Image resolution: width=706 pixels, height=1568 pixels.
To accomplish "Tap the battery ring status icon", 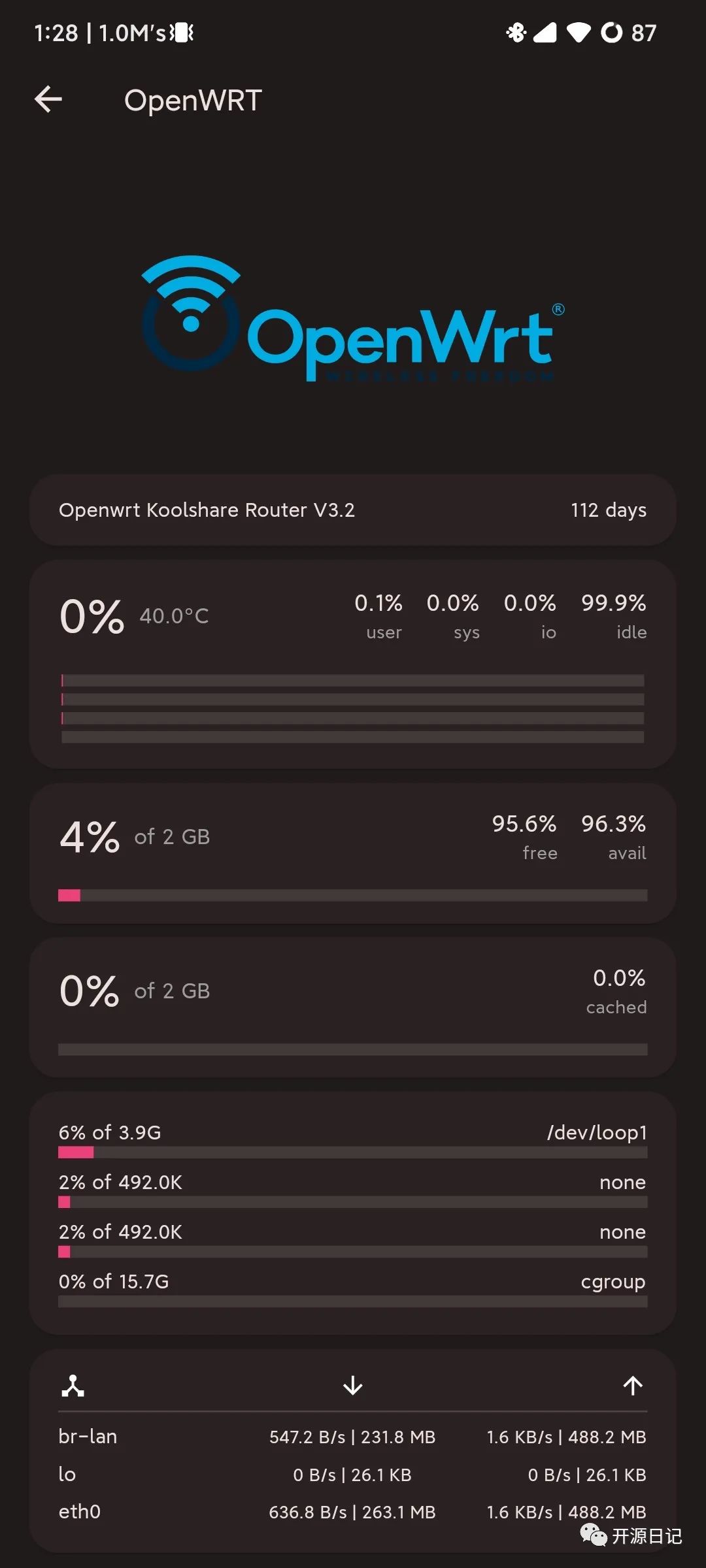I will pos(612,32).
